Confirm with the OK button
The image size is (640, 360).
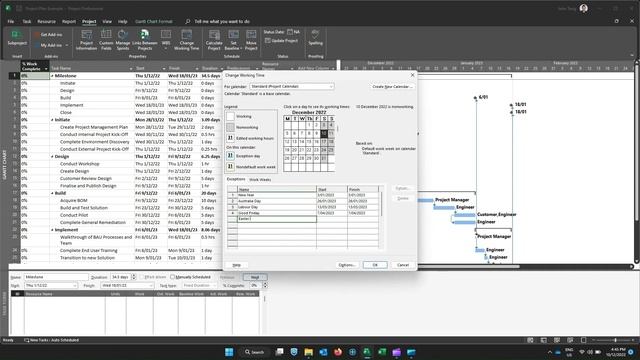[375, 265]
